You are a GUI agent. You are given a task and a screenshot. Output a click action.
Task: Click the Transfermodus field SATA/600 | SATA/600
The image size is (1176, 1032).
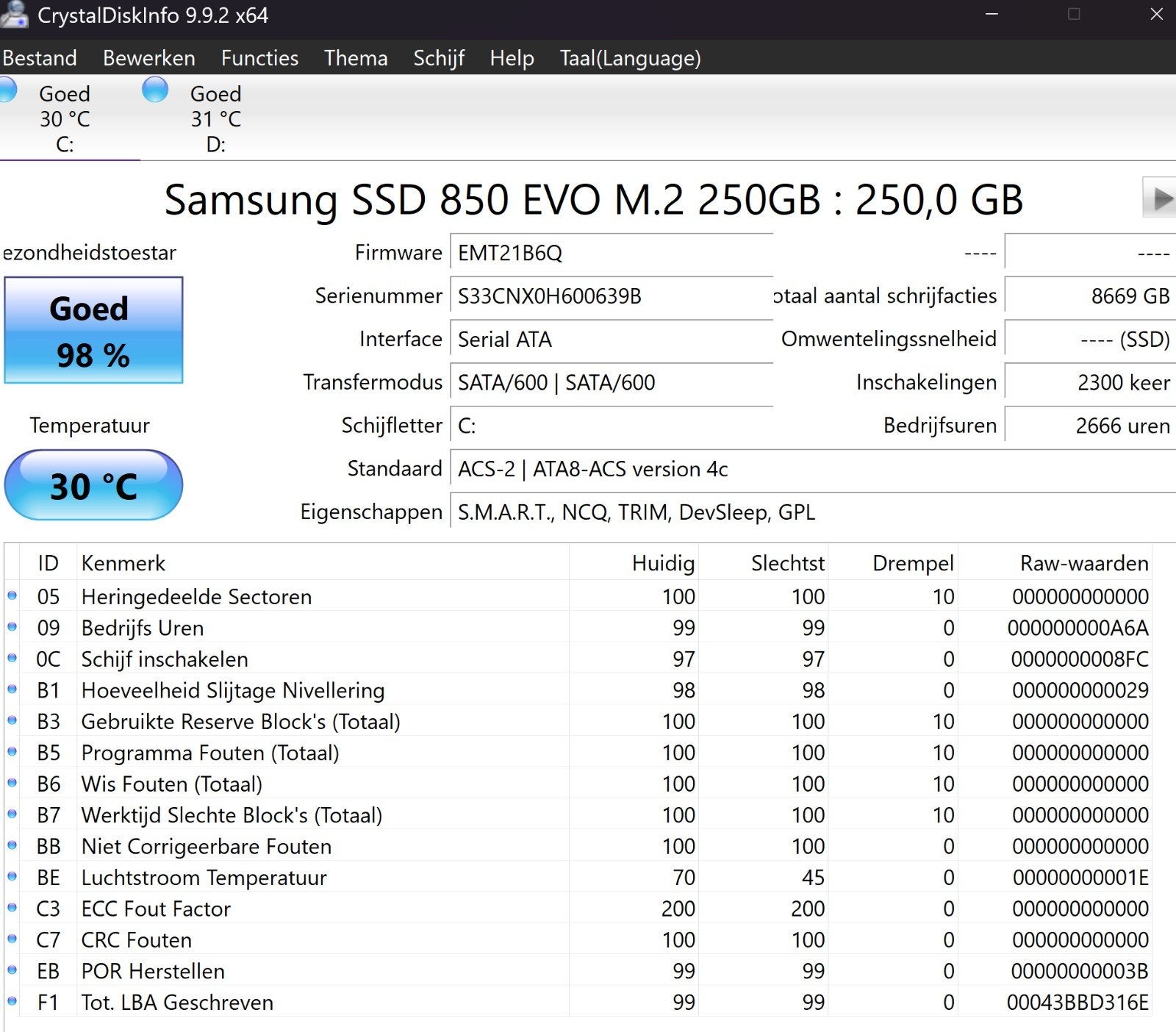point(612,382)
